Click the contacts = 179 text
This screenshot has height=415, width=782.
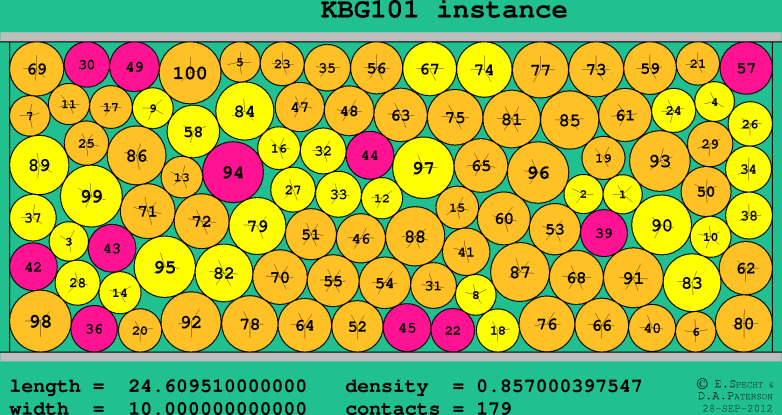pos(428,408)
